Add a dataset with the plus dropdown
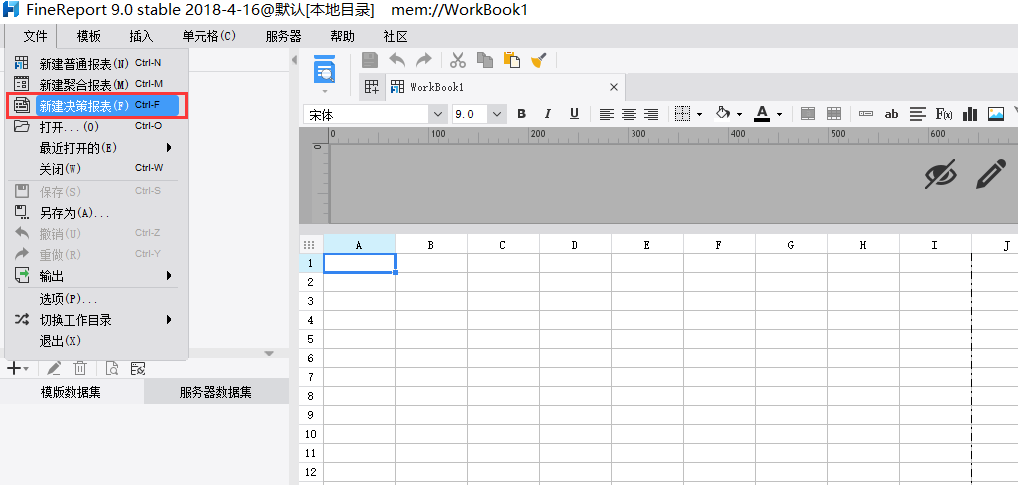 coord(18,369)
